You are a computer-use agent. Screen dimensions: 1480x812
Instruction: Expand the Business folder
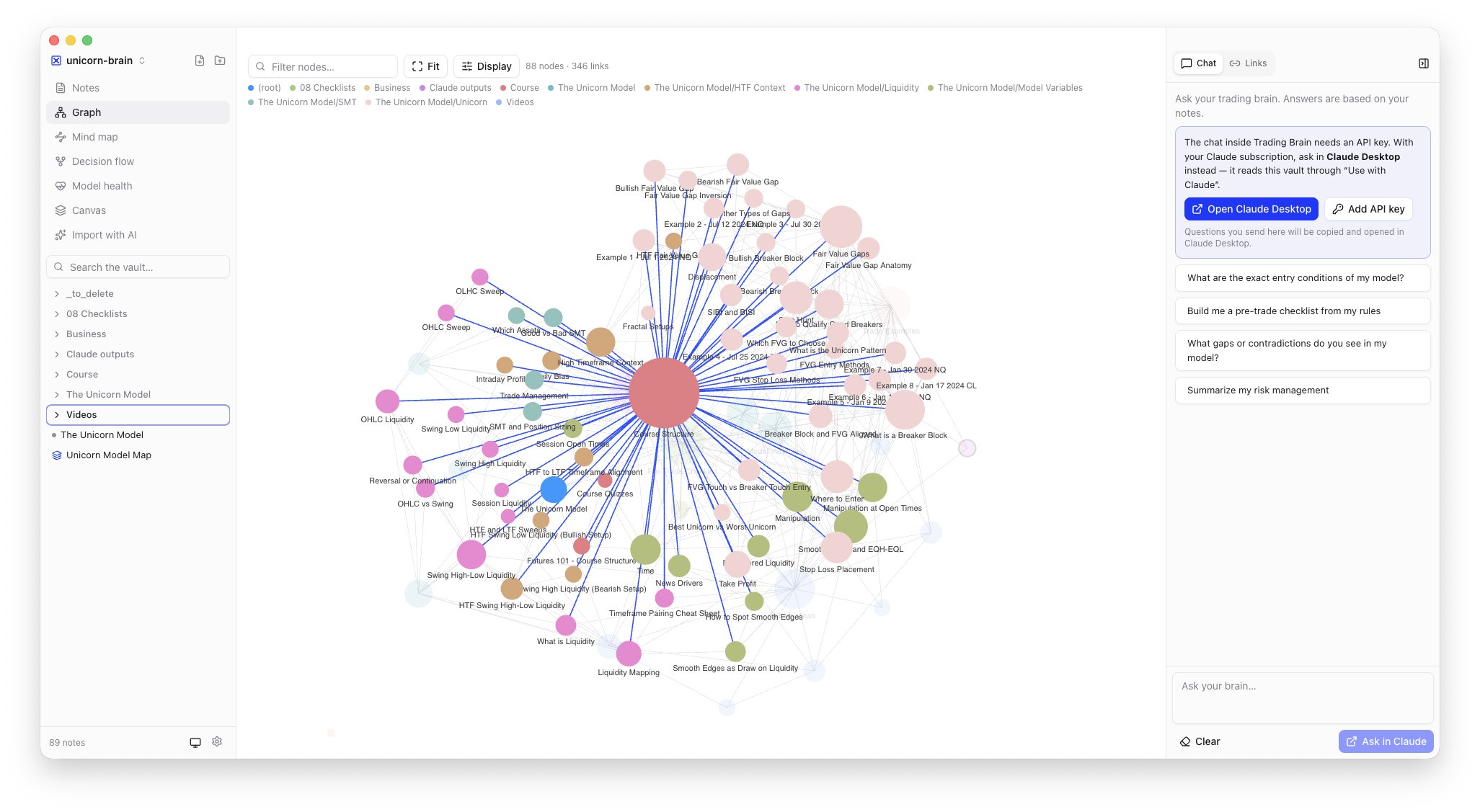point(138,334)
